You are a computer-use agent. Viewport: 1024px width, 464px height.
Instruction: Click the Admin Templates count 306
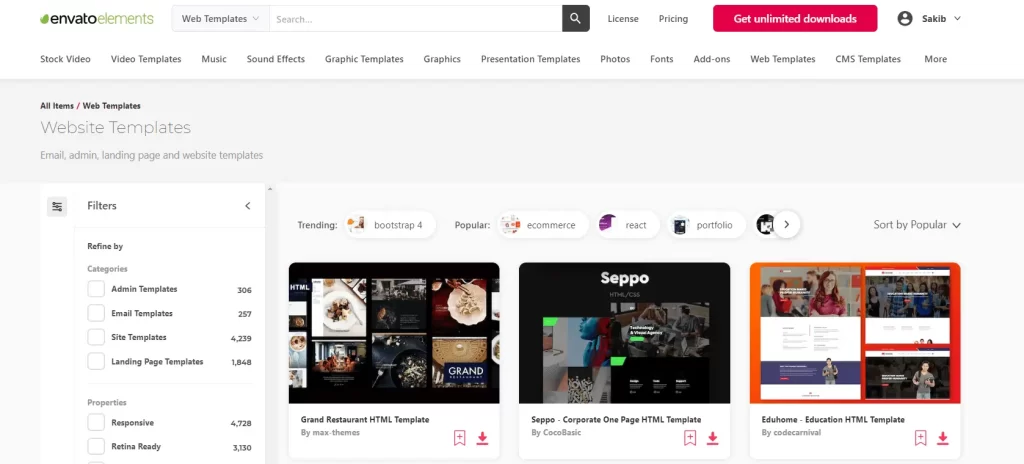click(244, 290)
